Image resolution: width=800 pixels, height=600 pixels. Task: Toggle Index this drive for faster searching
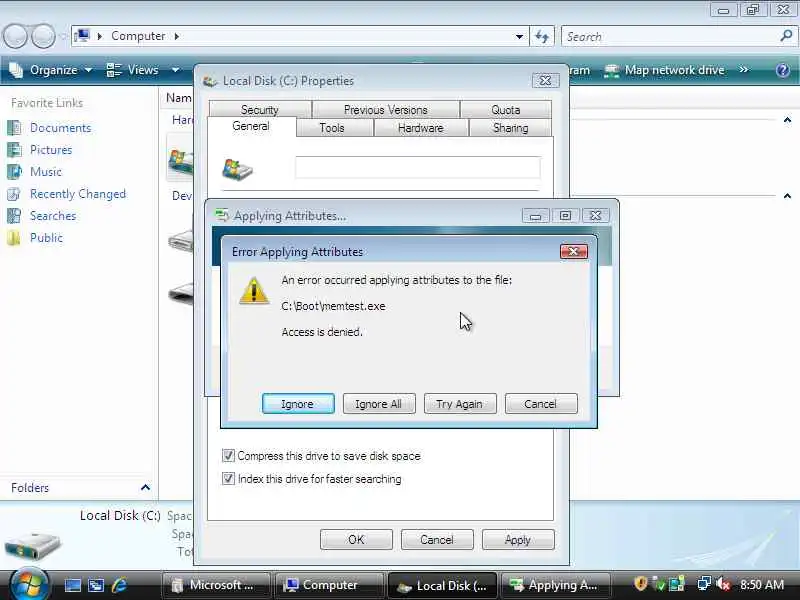pos(228,479)
